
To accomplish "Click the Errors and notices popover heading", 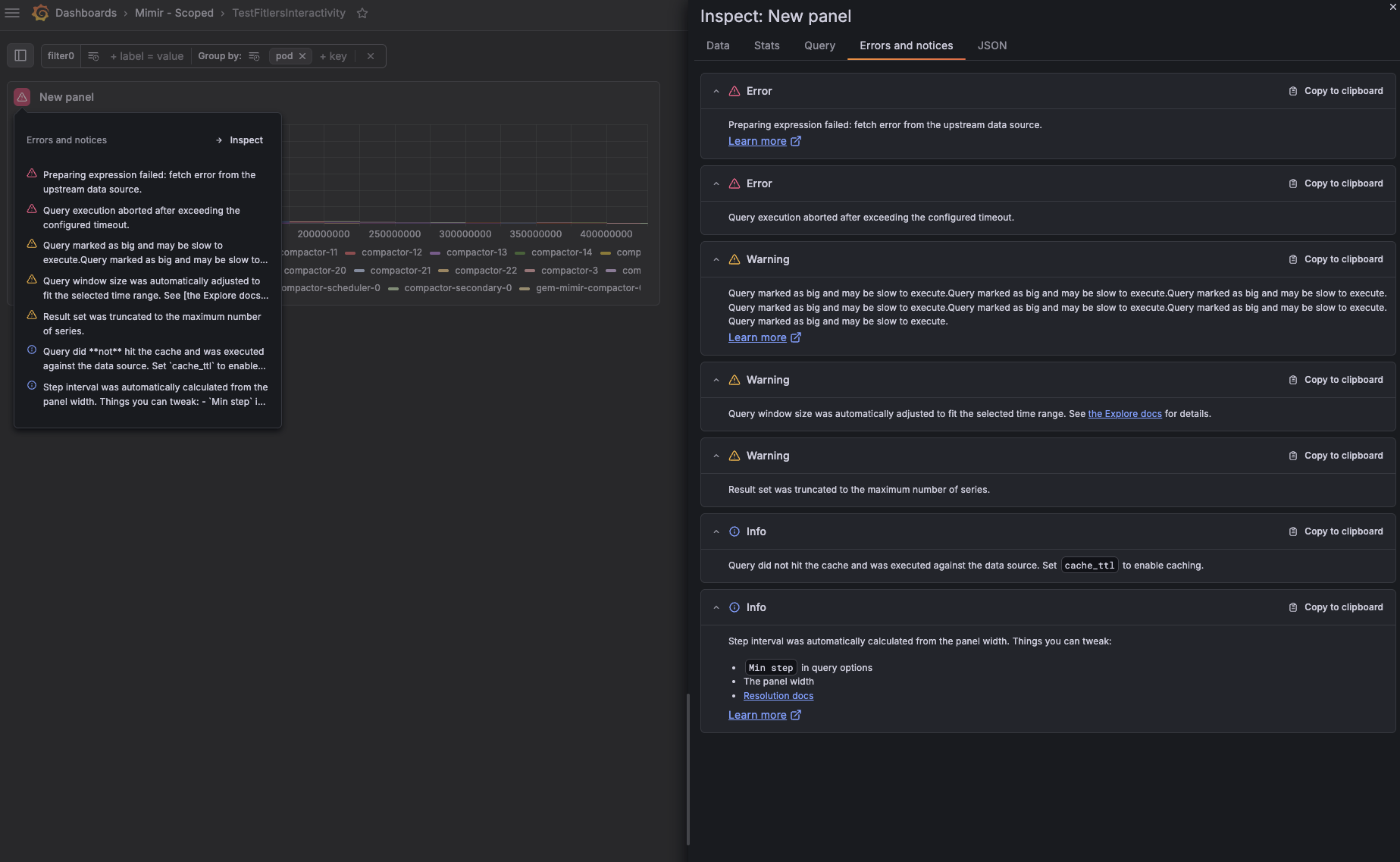I will click(67, 140).
